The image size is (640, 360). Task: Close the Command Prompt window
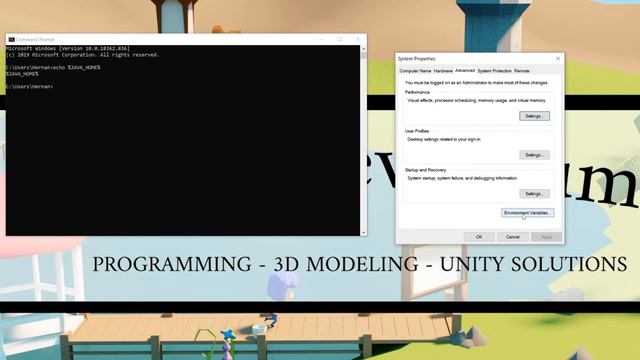(x=358, y=39)
